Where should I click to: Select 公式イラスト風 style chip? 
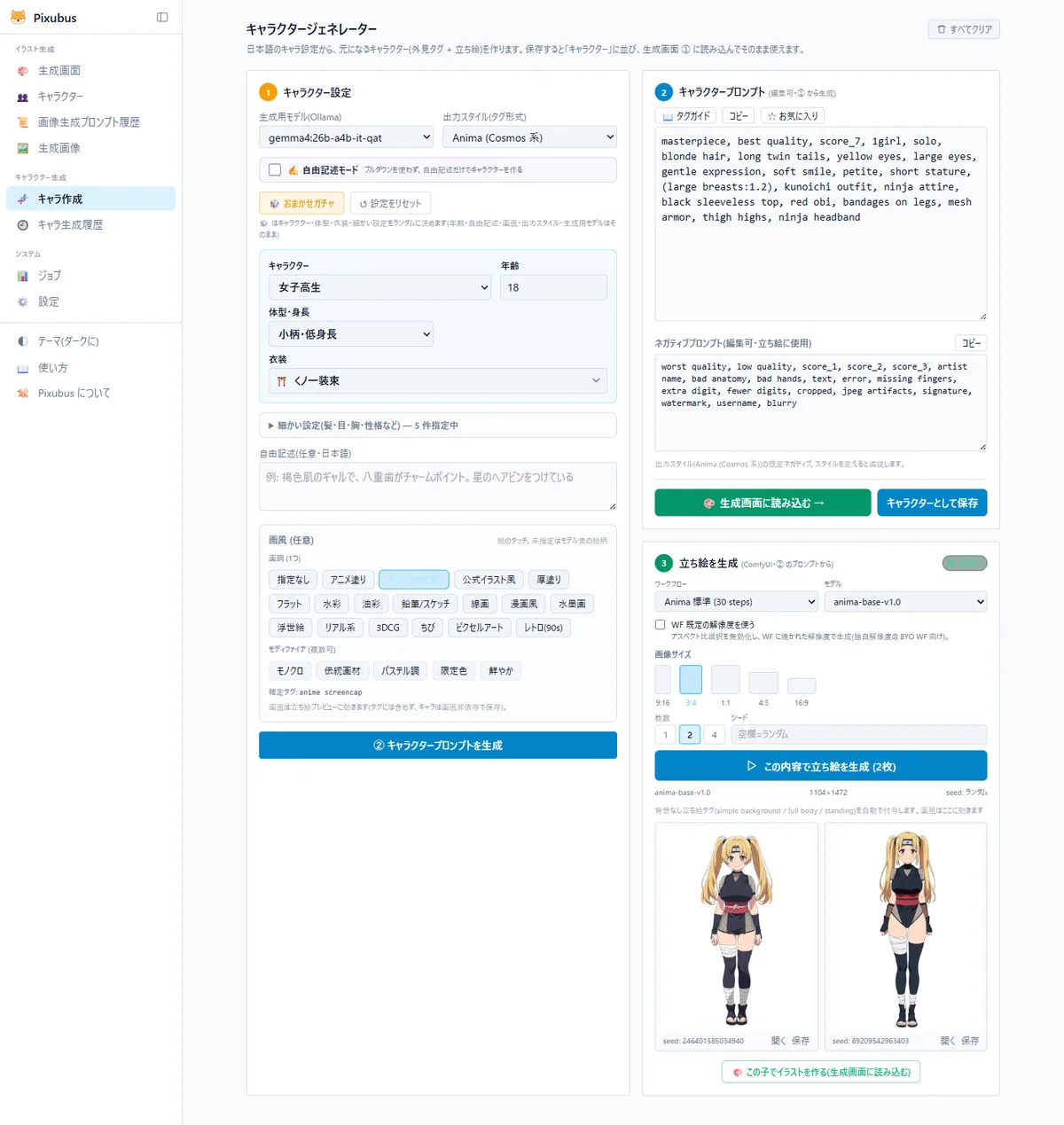pyautogui.click(x=489, y=580)
